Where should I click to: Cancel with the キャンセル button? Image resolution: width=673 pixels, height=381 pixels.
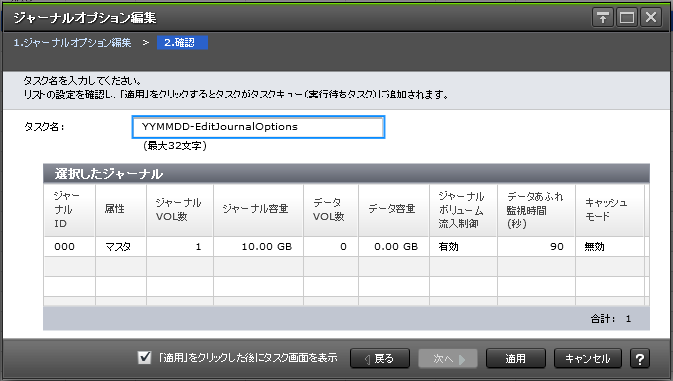coord(588,358)
